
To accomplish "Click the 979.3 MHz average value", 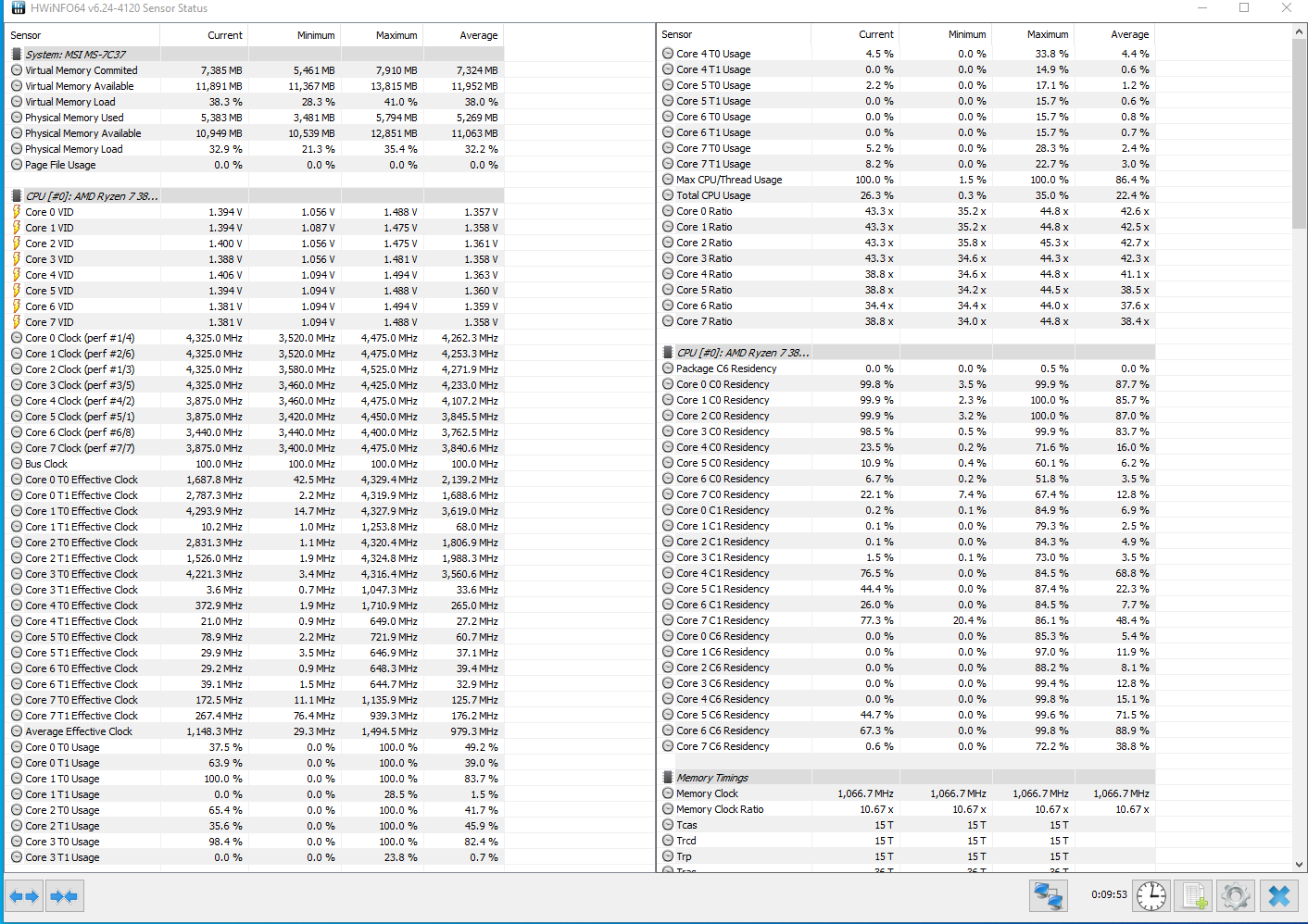I will tap(474, 731).
